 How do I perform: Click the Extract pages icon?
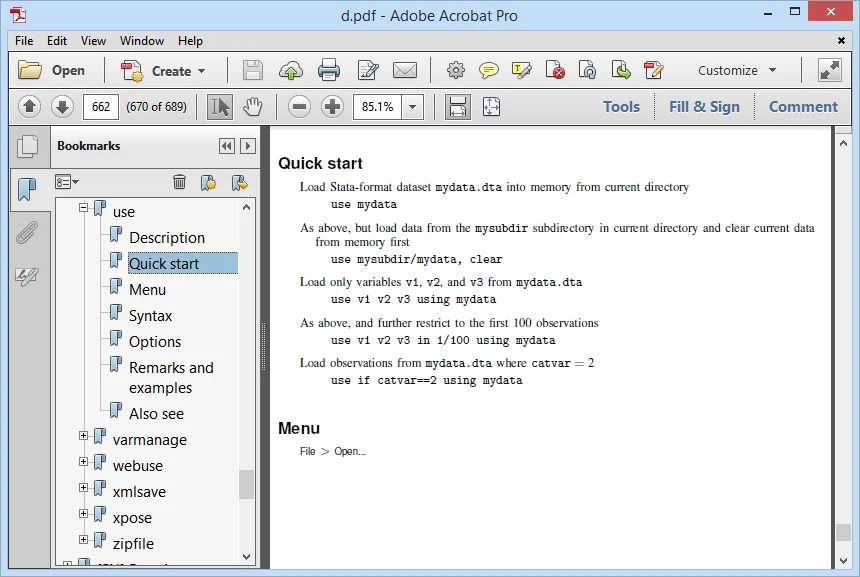(620, 70)
